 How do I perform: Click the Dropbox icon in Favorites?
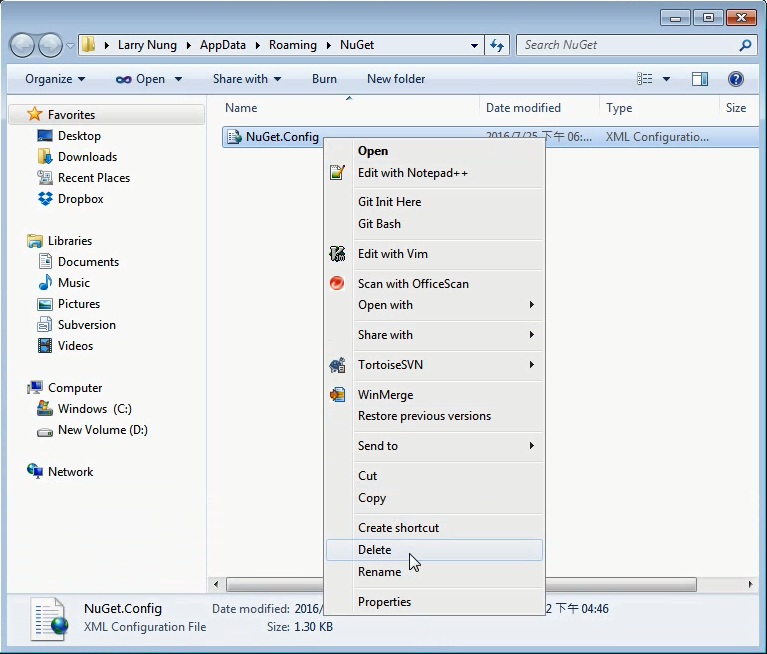click(45, 199)
